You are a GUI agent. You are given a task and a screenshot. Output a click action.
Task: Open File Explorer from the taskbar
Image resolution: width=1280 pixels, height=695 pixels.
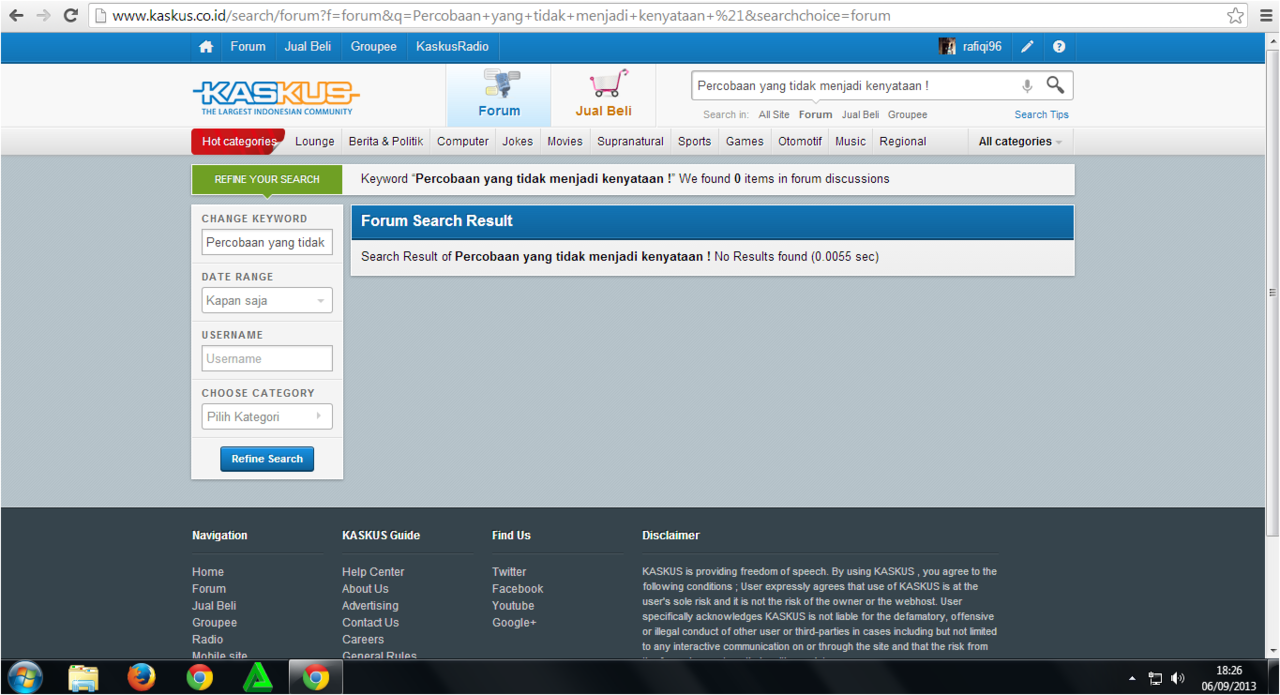click(x=83, y=677)
